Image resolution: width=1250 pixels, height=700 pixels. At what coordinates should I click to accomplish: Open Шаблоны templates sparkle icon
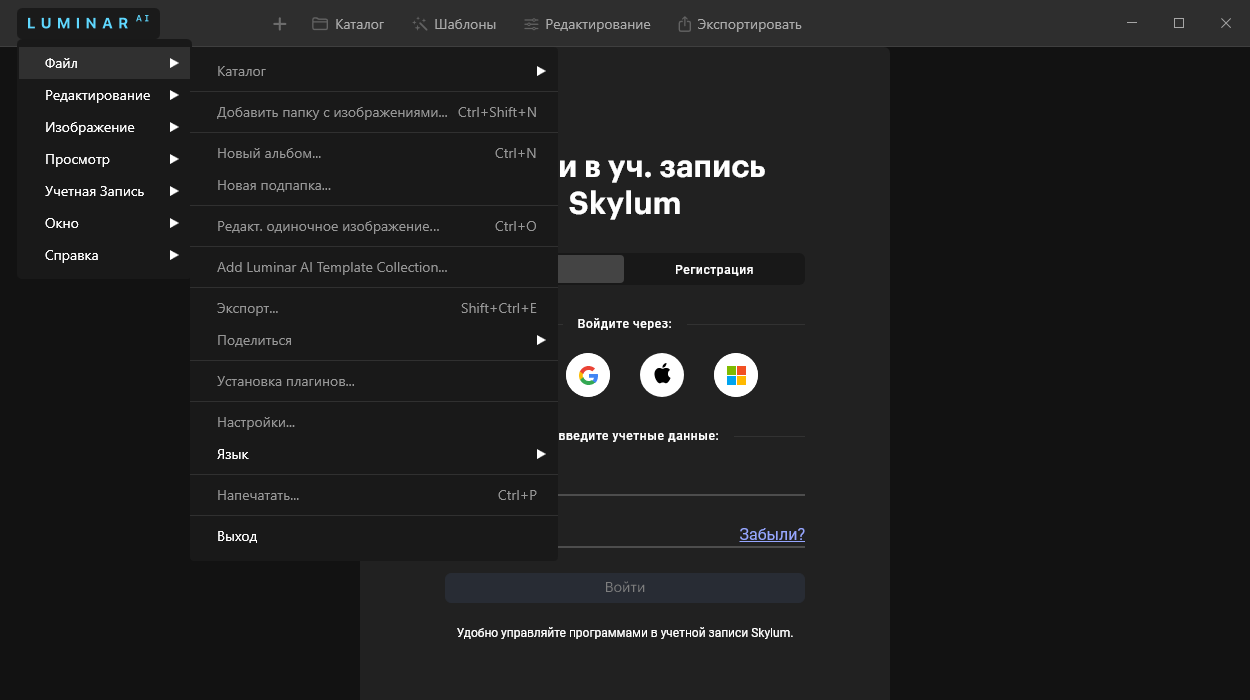point(420,24)
